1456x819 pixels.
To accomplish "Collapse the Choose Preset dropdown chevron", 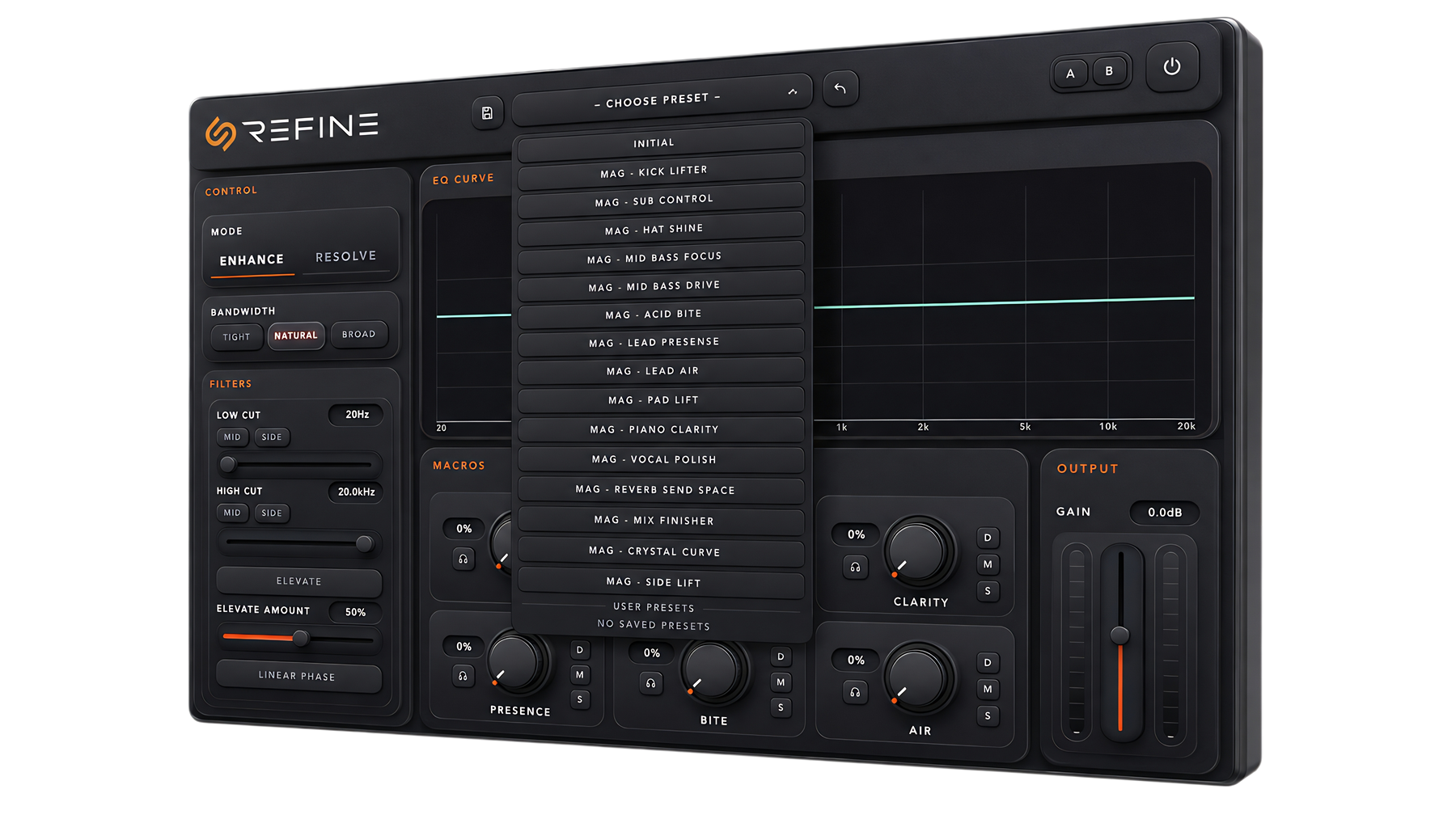I will click(x=793, y=92).
